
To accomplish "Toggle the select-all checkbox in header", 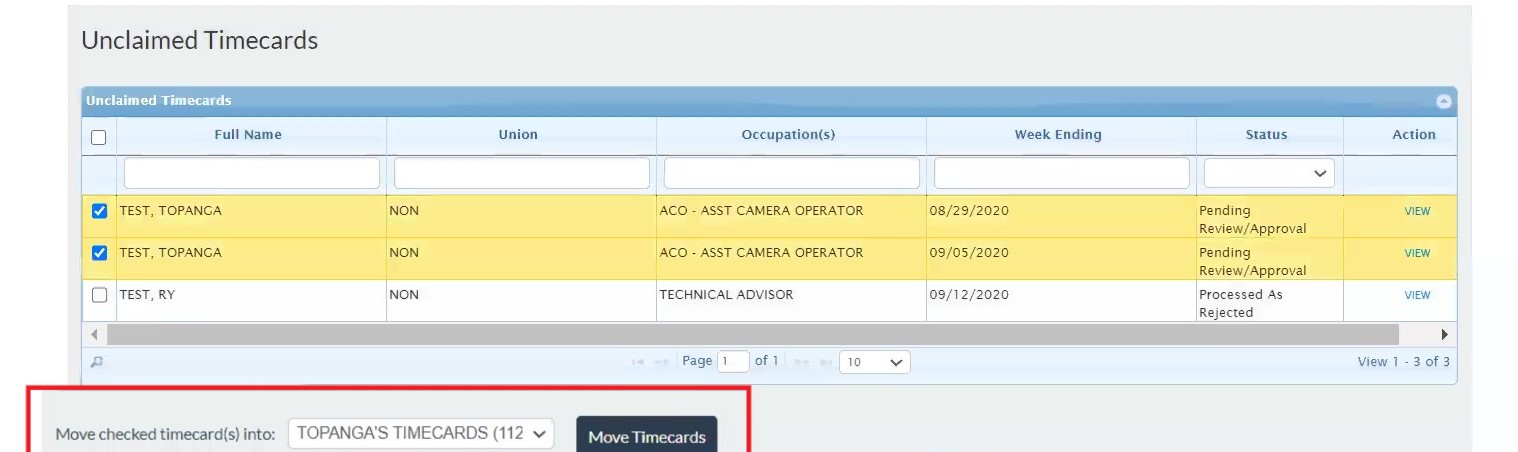I will 99,137.
